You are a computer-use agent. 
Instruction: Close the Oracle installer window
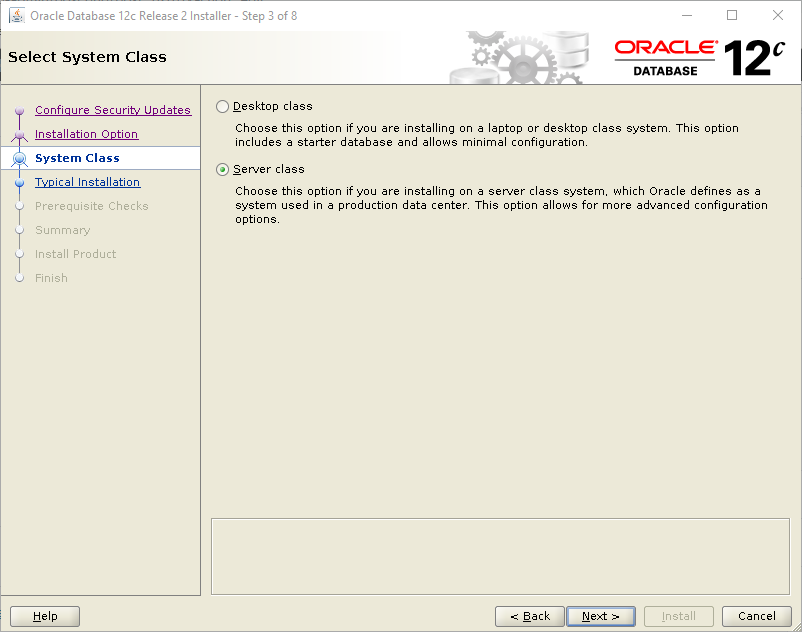[x=778, y=15]
